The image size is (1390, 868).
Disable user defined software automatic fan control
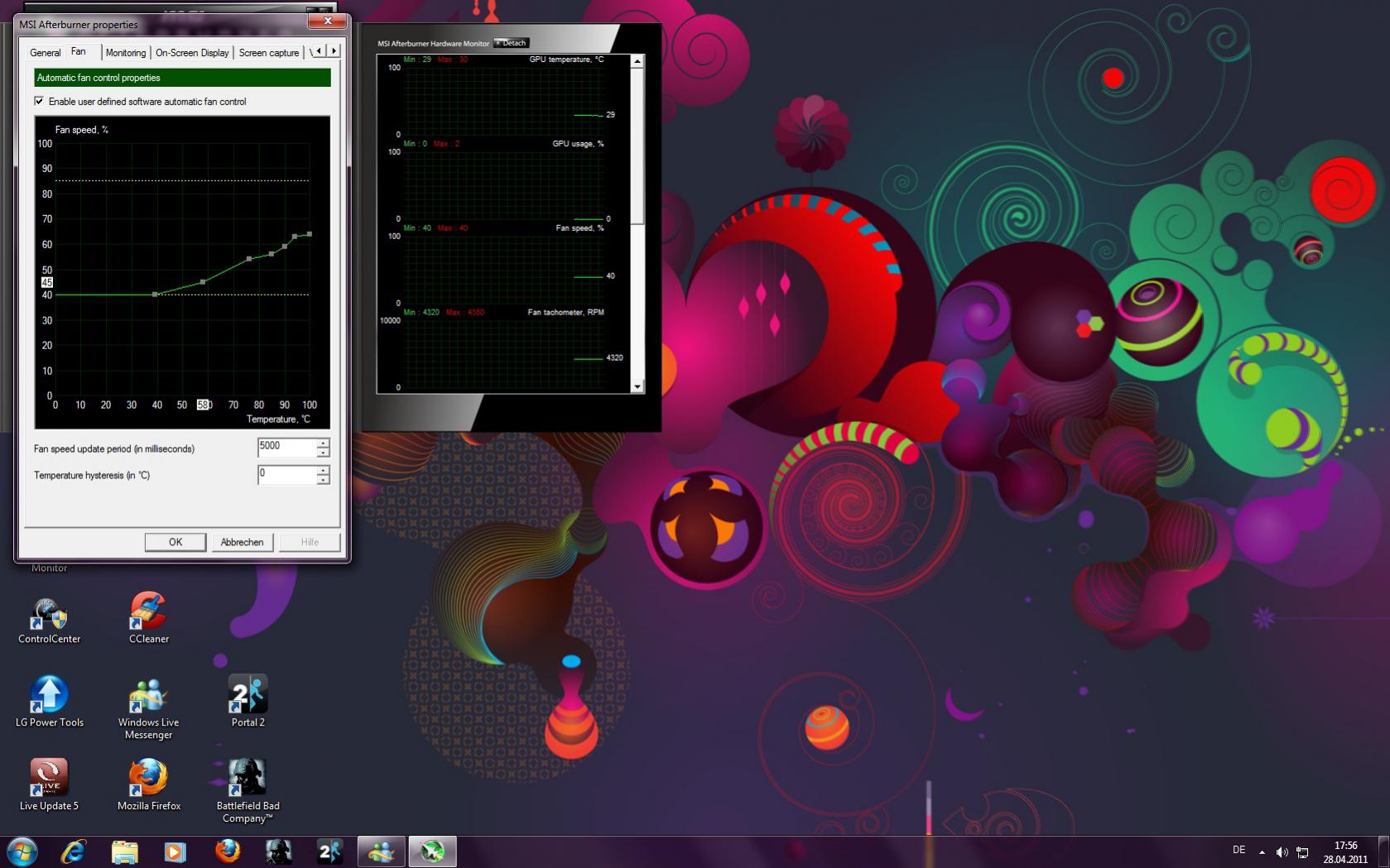[39, 101]
